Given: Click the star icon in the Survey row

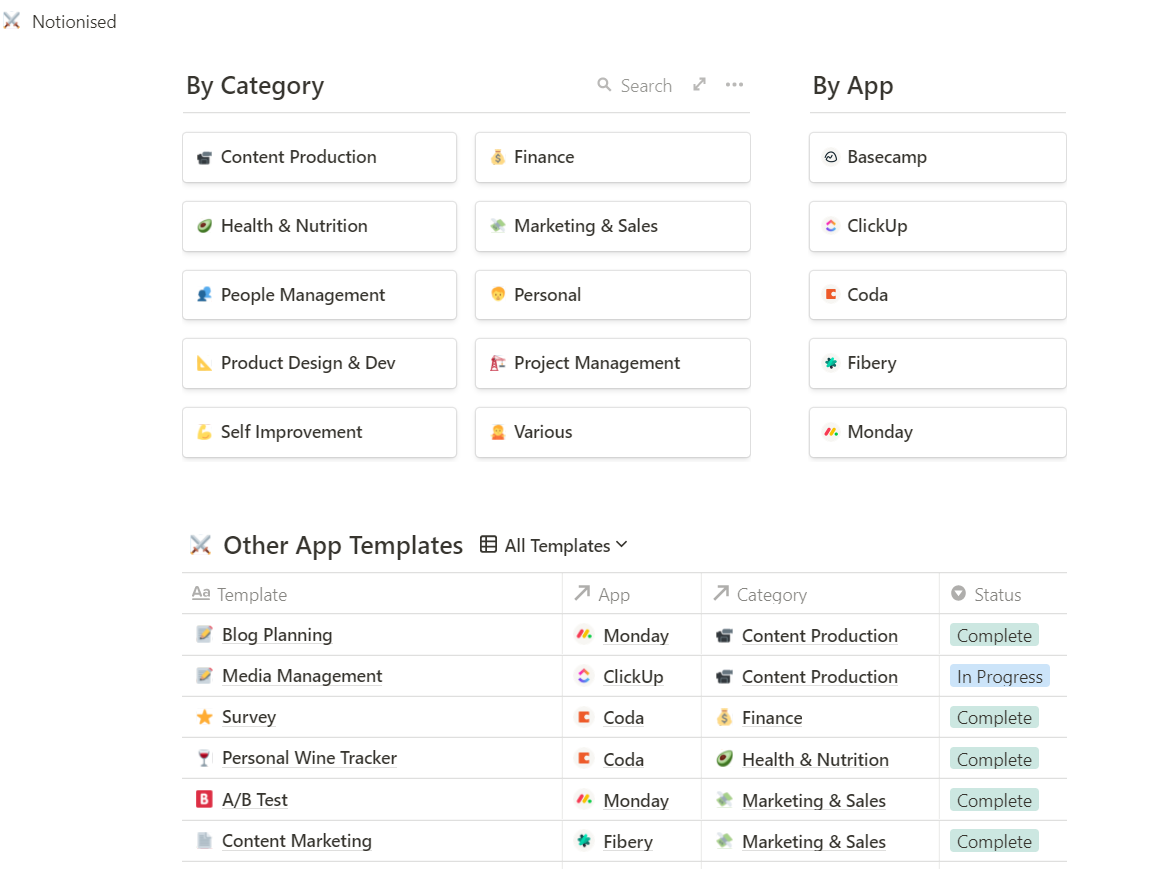Looking at the screenshot, I should [204, 717].
